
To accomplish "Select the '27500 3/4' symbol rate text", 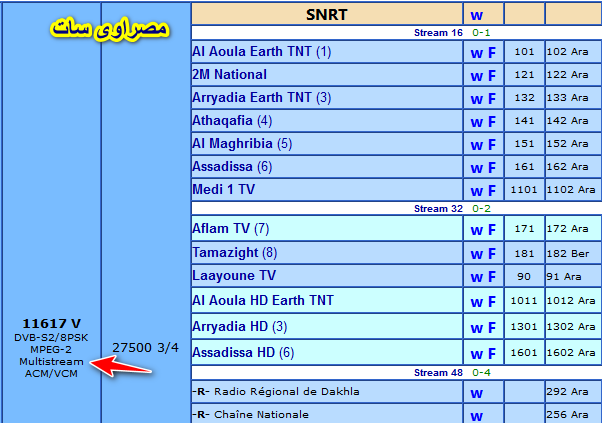I will pos(145,348).
